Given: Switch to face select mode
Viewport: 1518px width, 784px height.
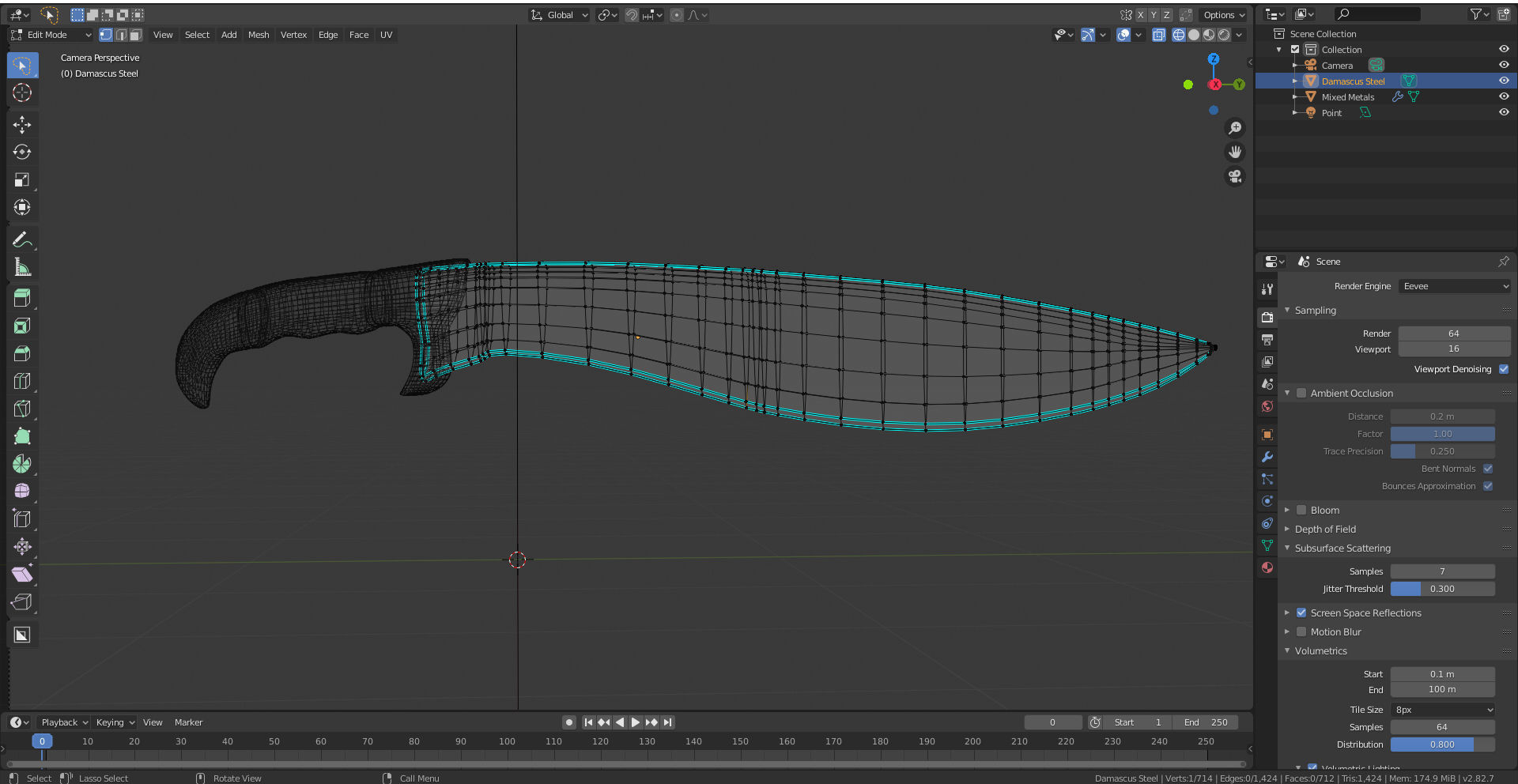Looking at the screenshot, I should pos(136,35).
